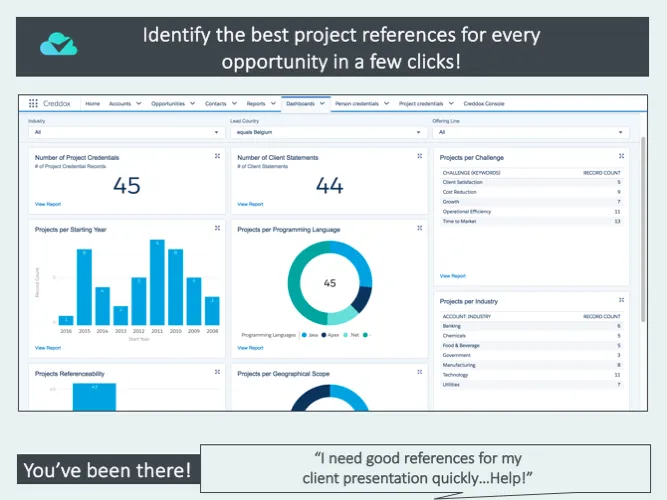Click the ACCOUNT: INDUSTRY column header
The width and height of the screenshot is (667, 500).
[467, 317]
